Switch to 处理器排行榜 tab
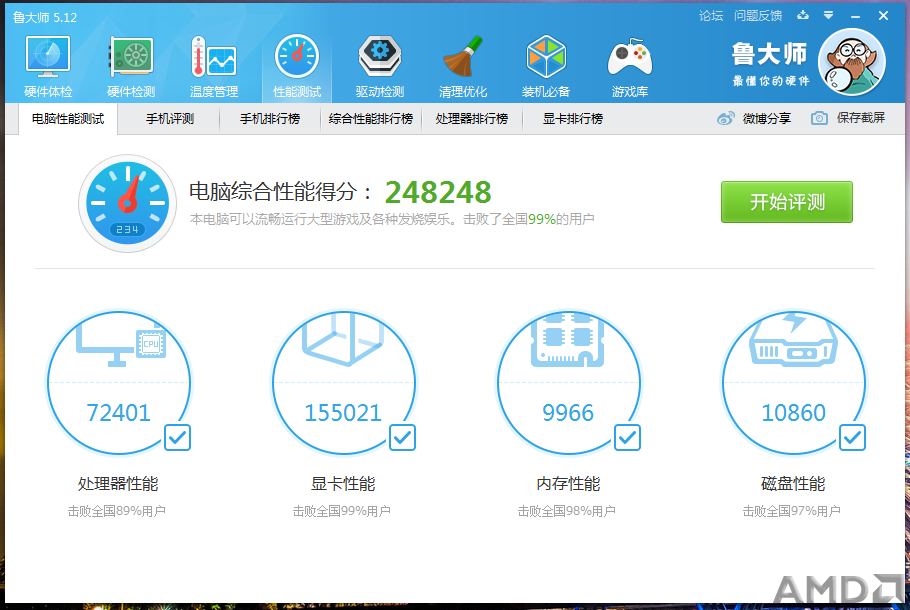Screen dimensions: 910x610 [x=472, y=119]
